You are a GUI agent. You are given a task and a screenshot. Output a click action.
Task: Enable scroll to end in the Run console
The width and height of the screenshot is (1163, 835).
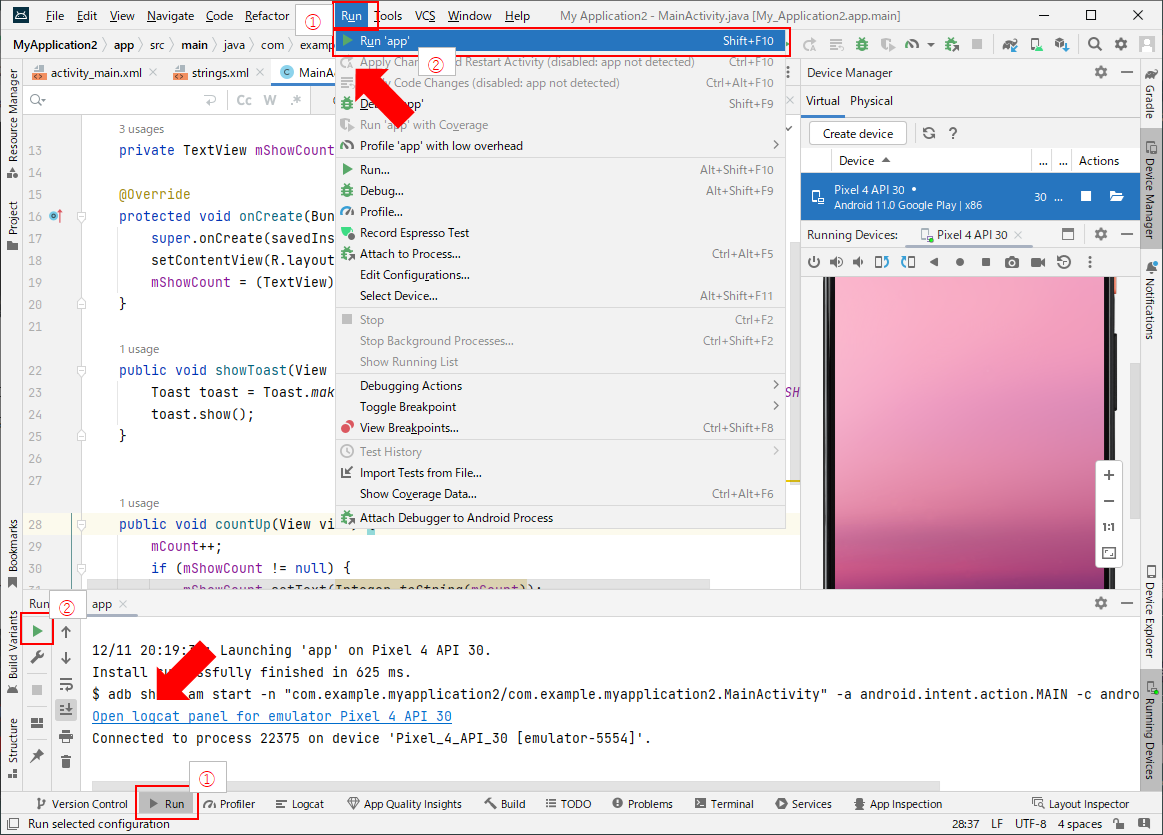[66, 710]
